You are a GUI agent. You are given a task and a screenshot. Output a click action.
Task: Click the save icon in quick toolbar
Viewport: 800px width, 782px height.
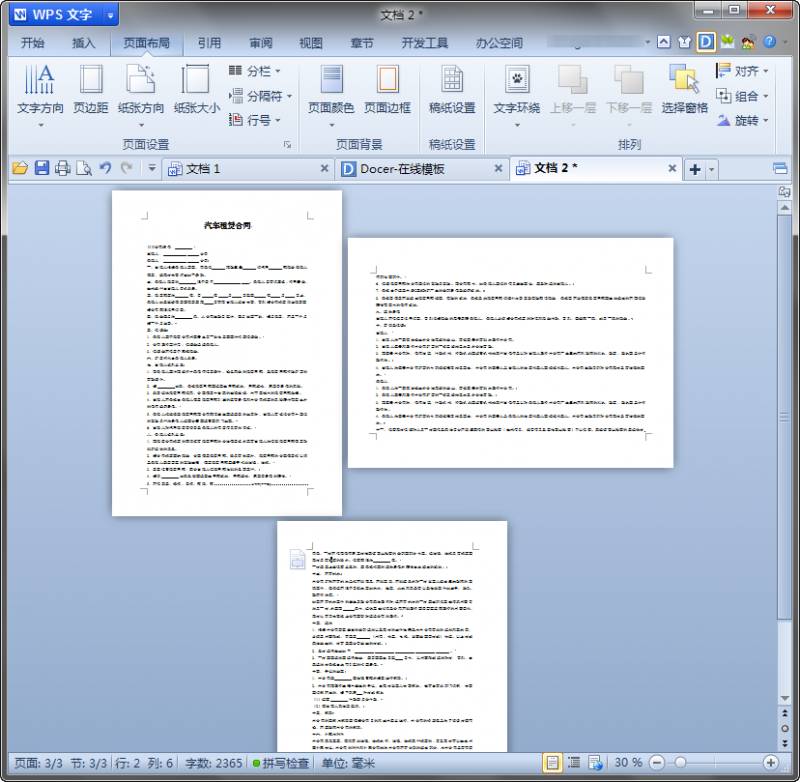42,168
